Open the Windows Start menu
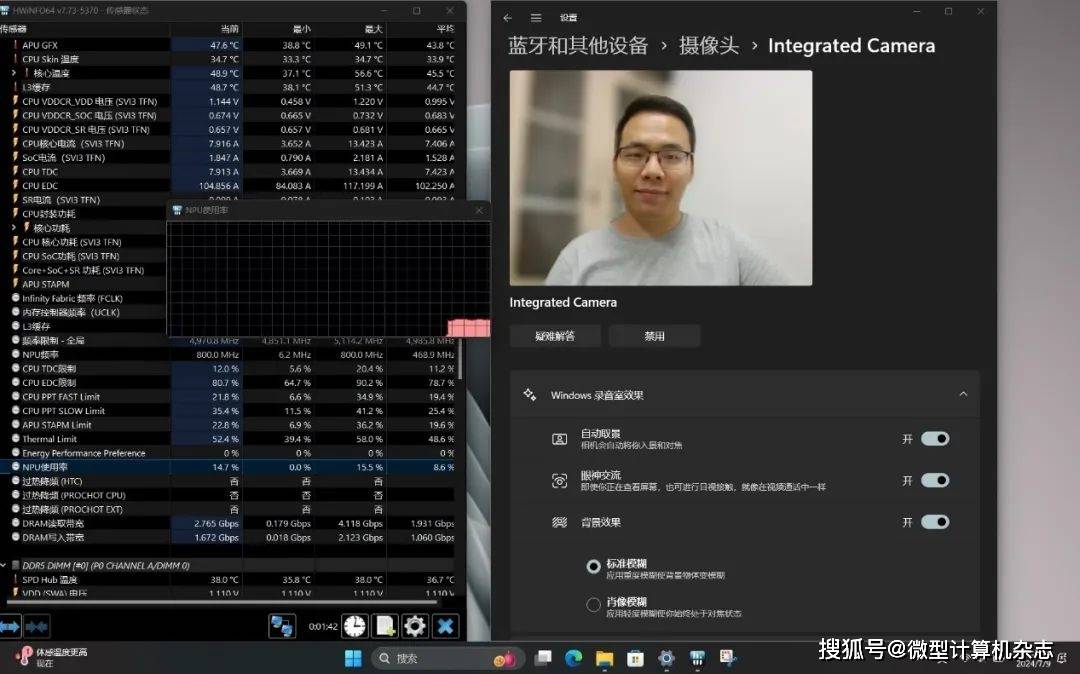The width and height of the screenshot is (1080, 674). pyautogui.click(x=353, y=658)
